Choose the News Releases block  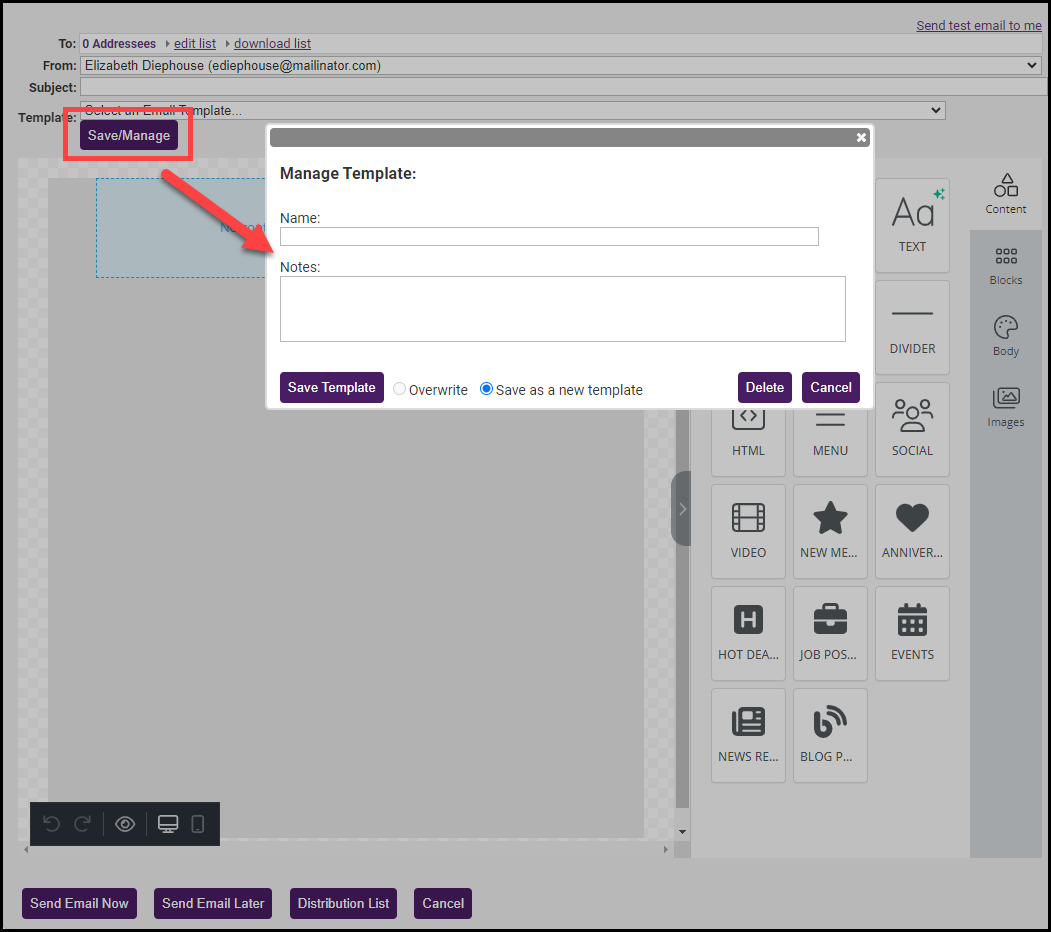748,735
